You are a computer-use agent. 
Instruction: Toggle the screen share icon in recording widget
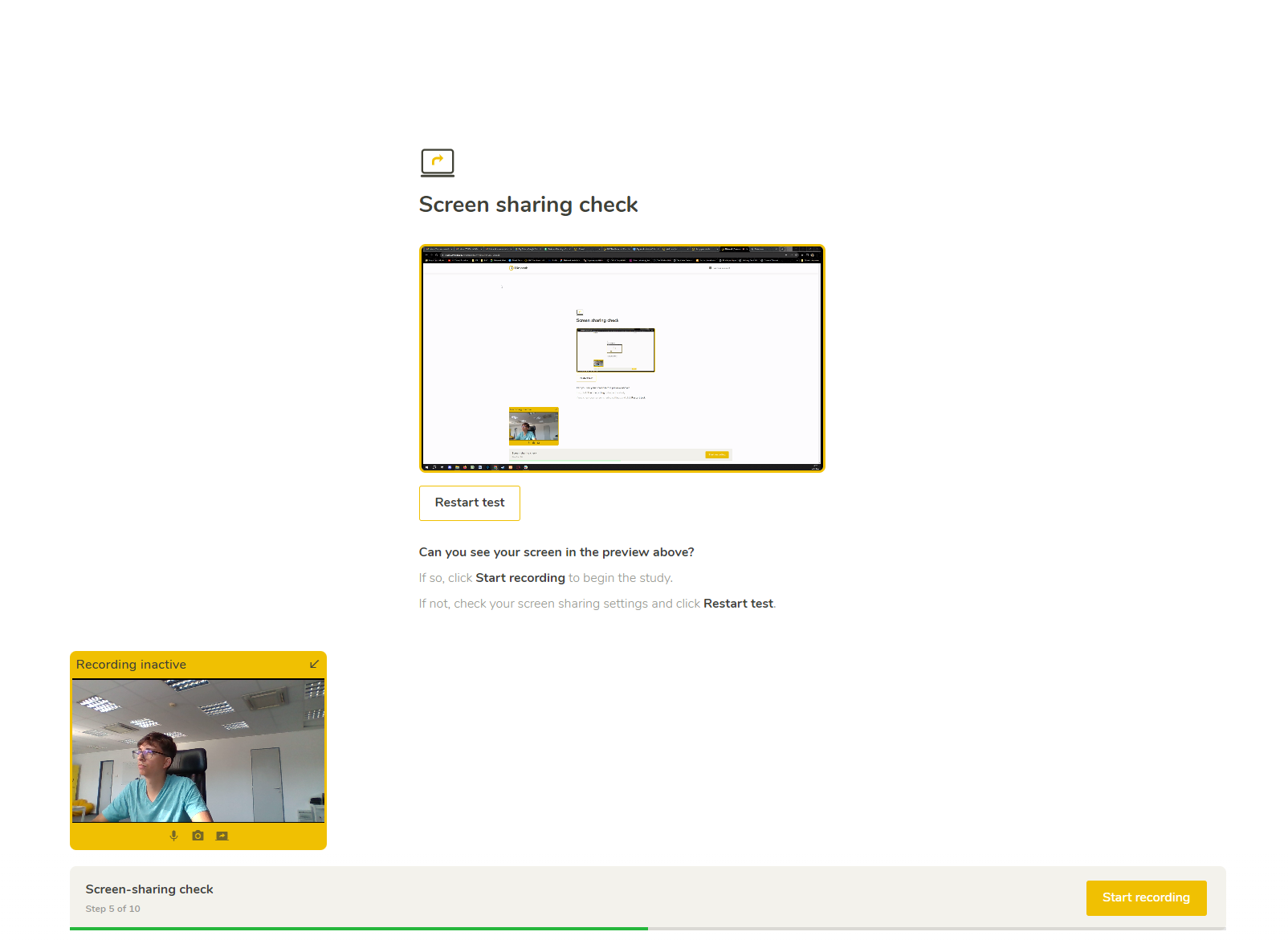pyautogui.click(x=222, y=836)
